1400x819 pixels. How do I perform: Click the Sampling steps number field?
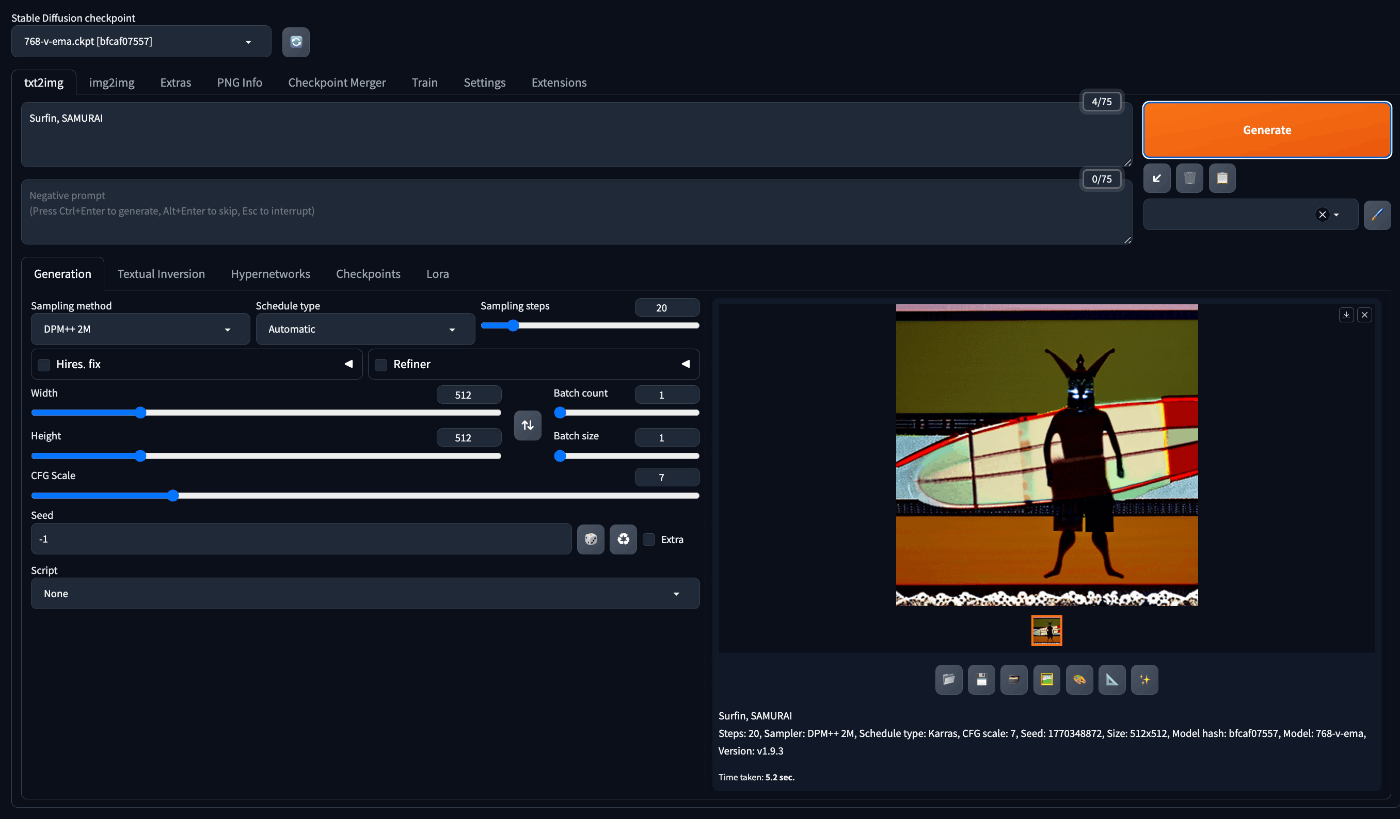click(667, 308)
